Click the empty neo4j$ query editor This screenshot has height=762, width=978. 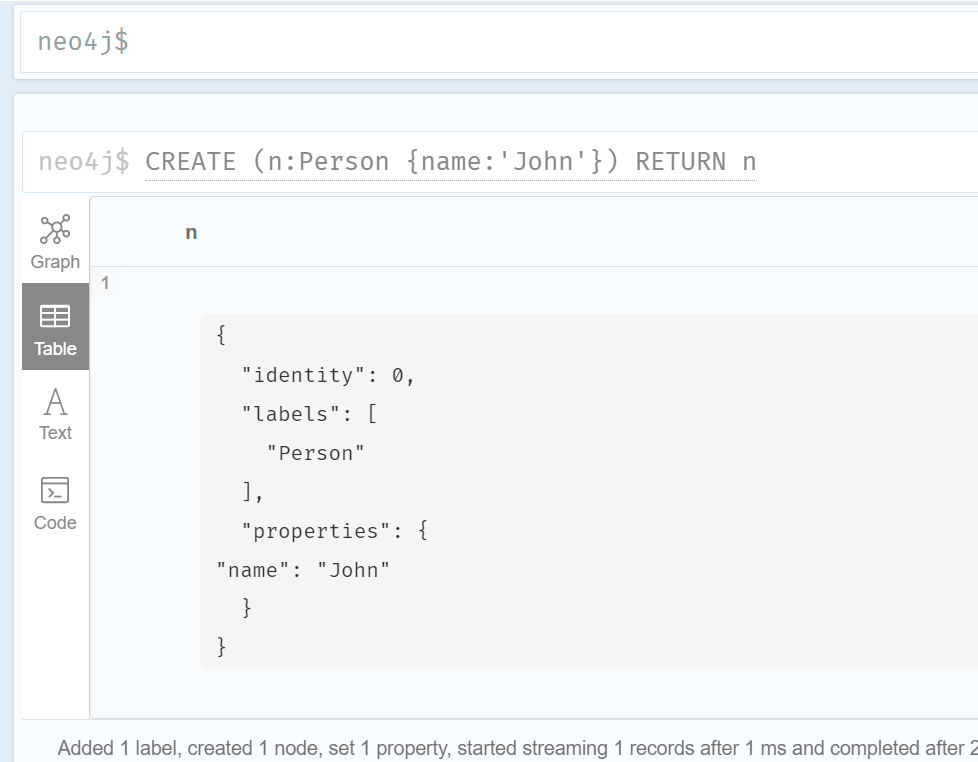(x=499, y=42)
